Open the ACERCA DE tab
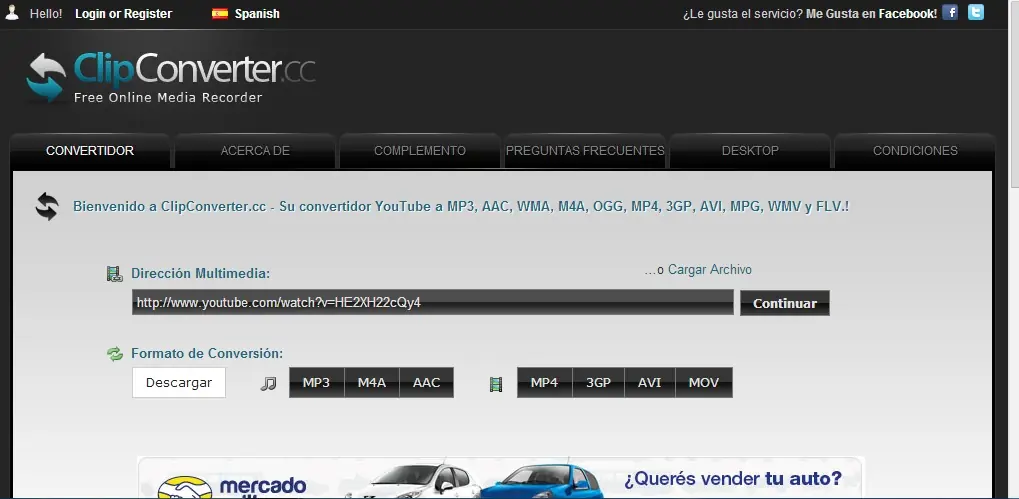The height and width of the screenshot is (499, 1019). coord(255,151)
